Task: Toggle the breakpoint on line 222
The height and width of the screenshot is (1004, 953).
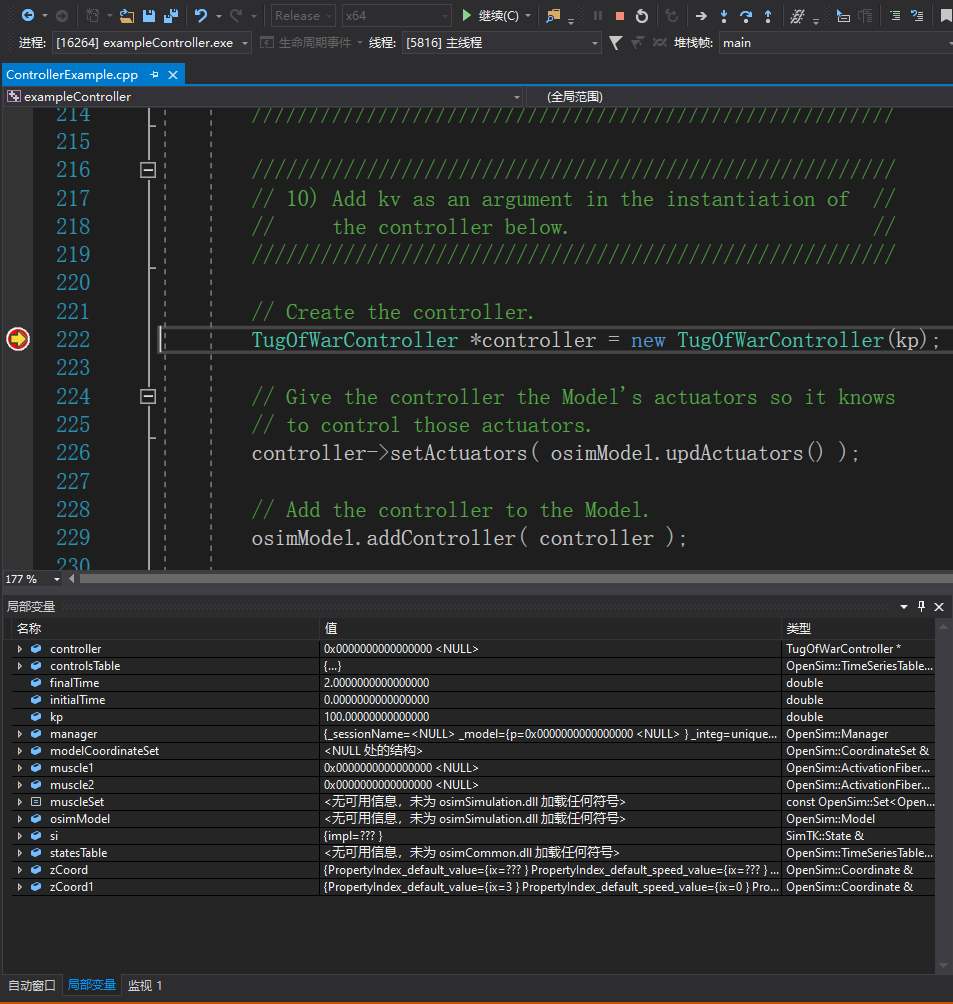Action: pos(17,340)
